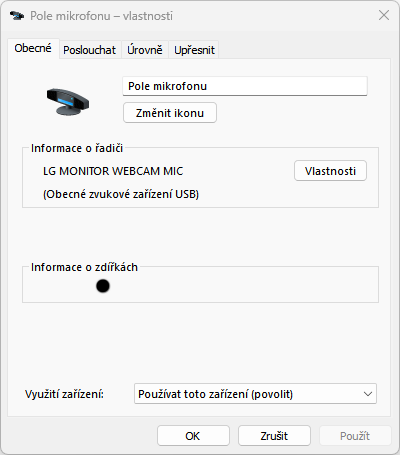The width and height of the screenshot is (400, 455).
Task: Click the Pole mikrofonu name field
Action: (x=245, y=86)
